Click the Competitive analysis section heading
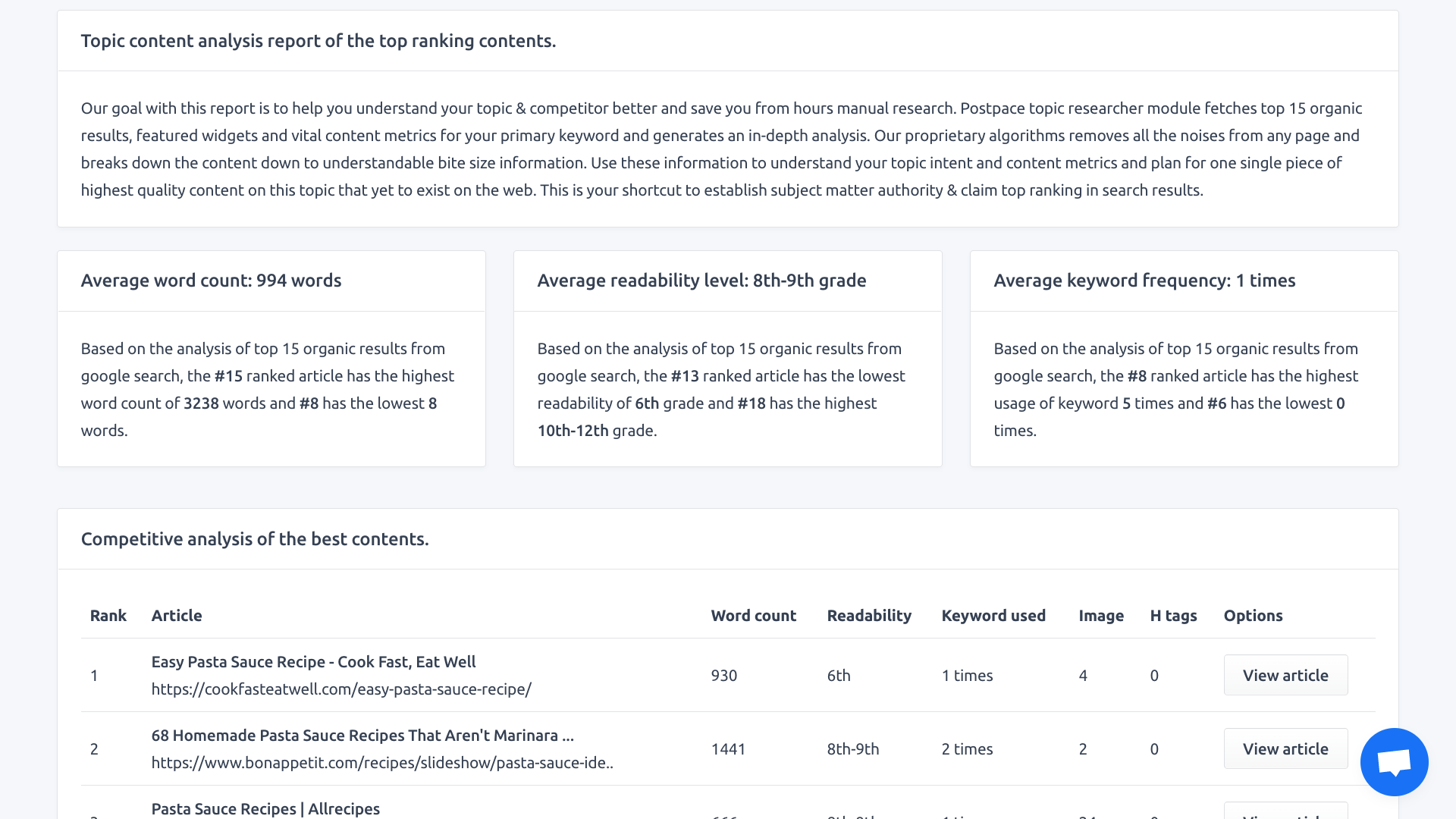 point(255,539)
